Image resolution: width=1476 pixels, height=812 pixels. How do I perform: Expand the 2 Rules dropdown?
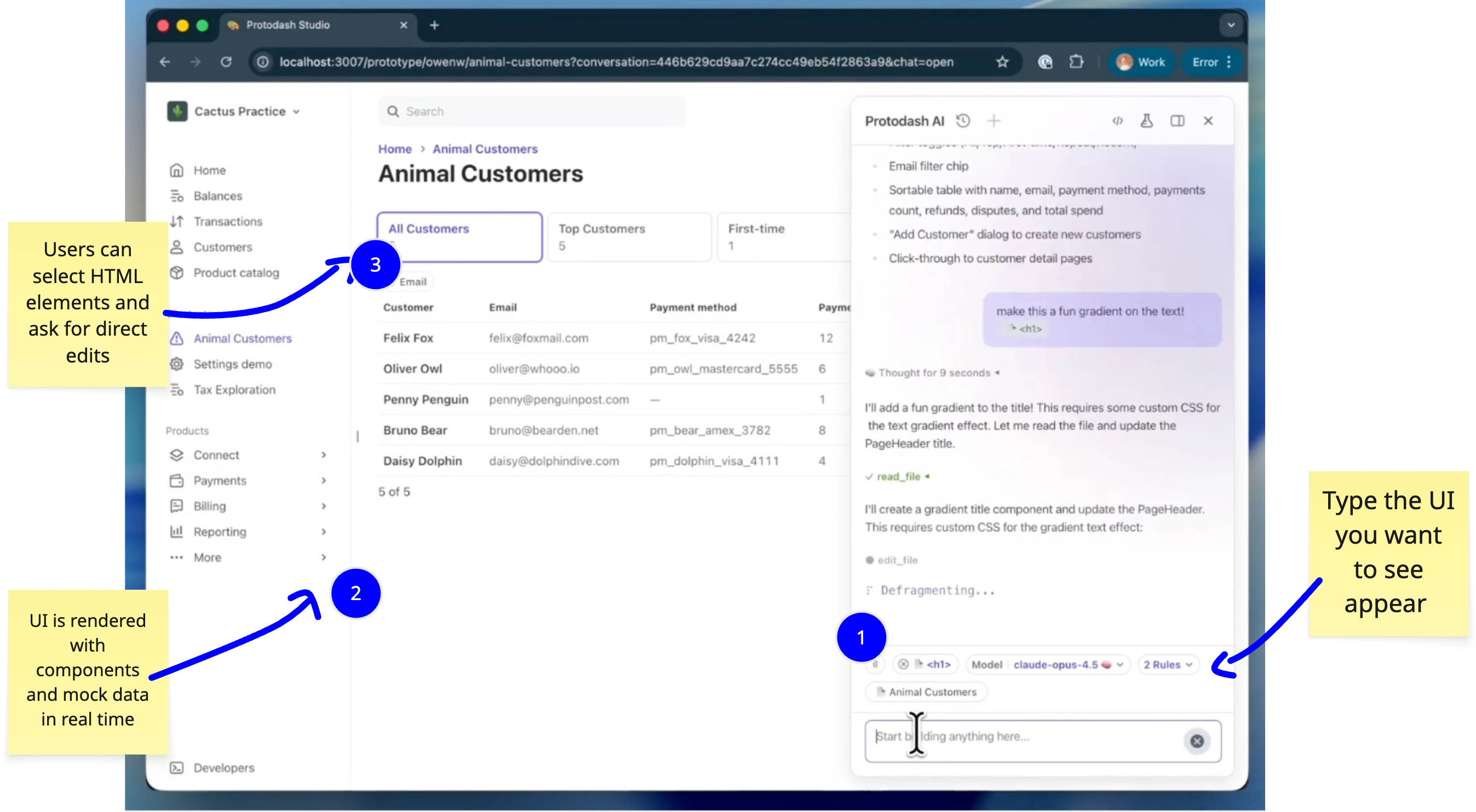1168,664
